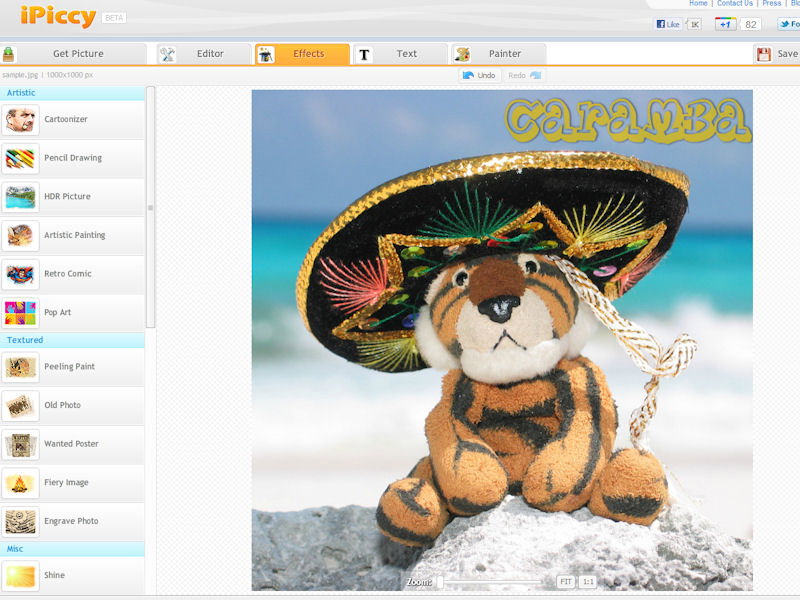
Task: Choose the Pencil Drawing effect icon
Action: tap(21, 158)
